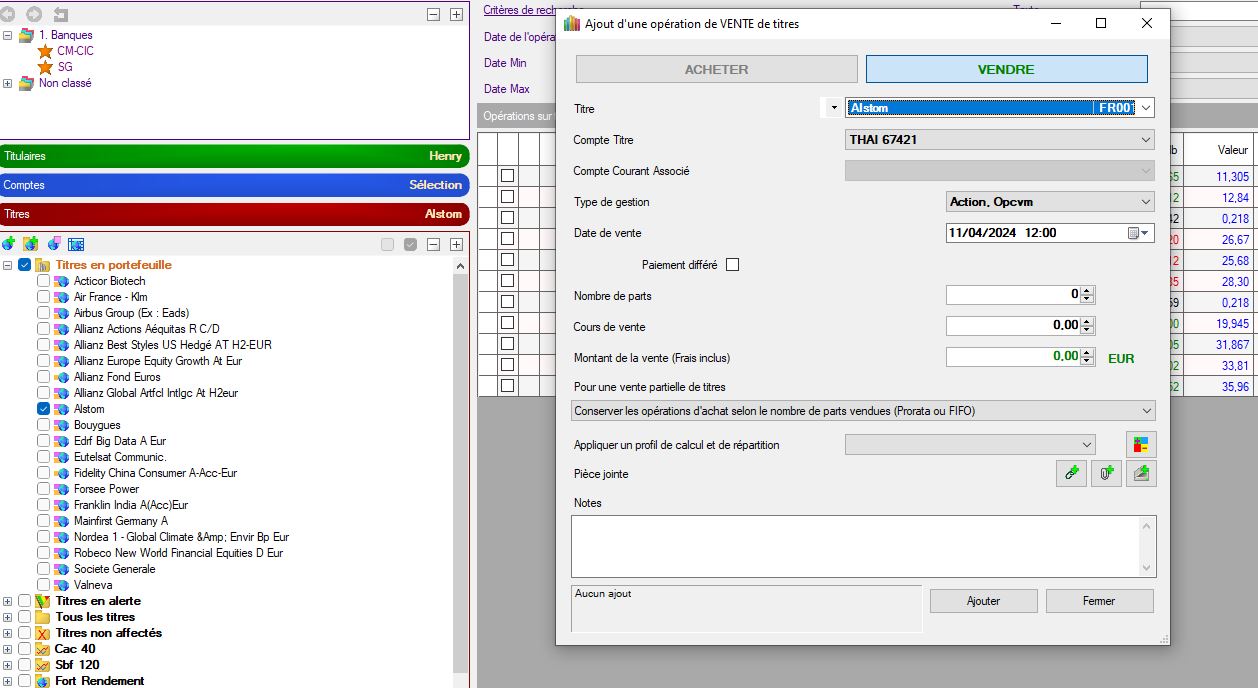Screen dimensions: 1258x688
Task: Open calendar picker for Date de vente
Action: (1138, 233)
